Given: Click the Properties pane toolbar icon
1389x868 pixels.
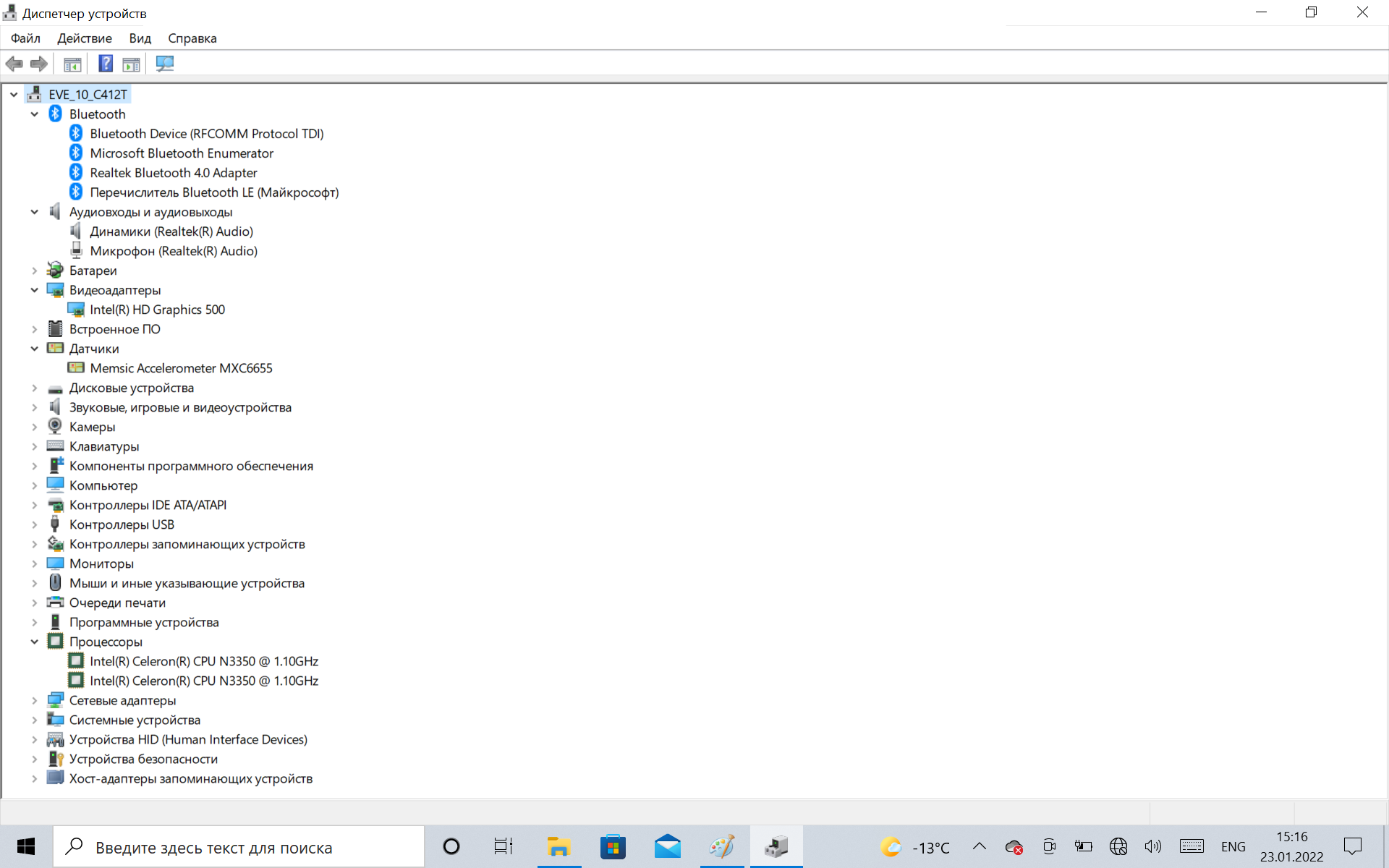Looking at the screenshot, I should (x=131, y=64).
